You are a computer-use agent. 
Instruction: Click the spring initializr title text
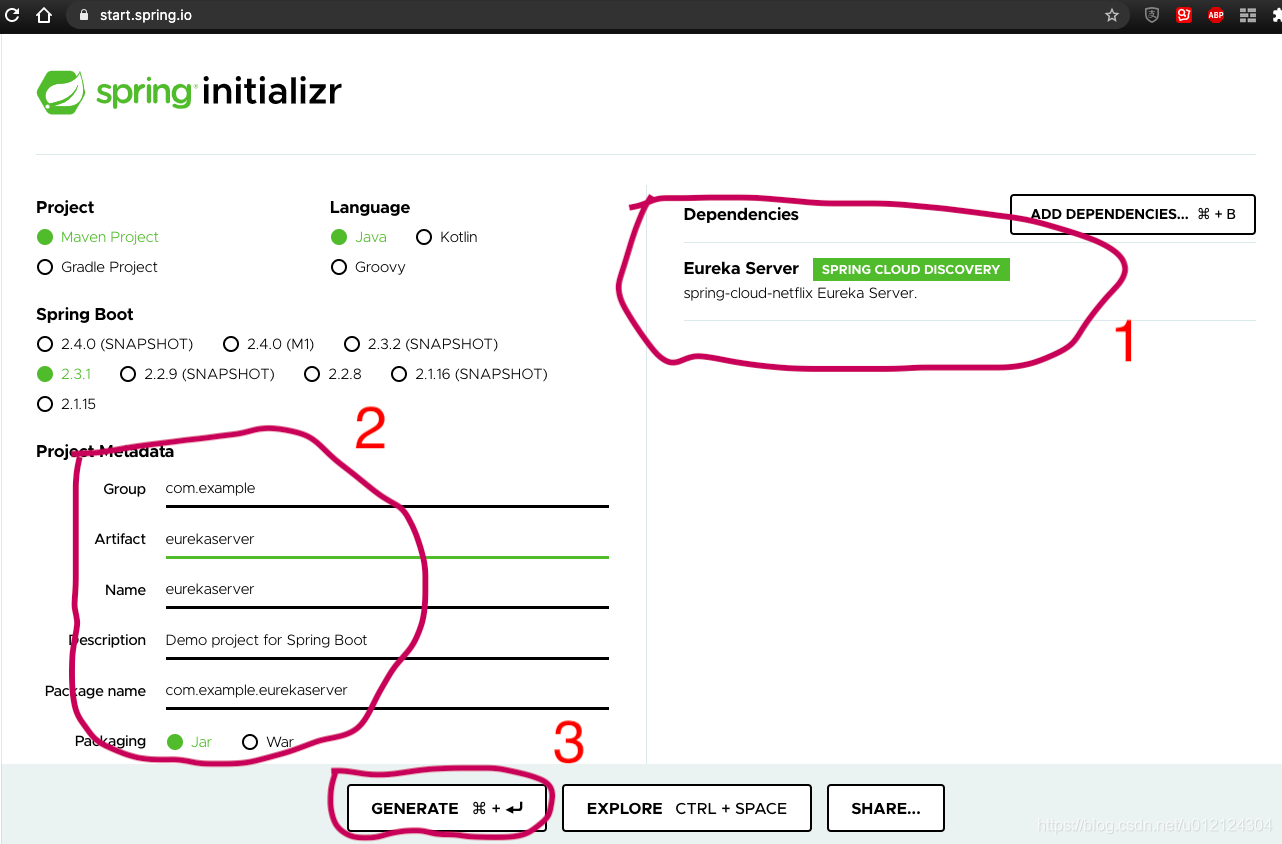(x=219, y=92)
